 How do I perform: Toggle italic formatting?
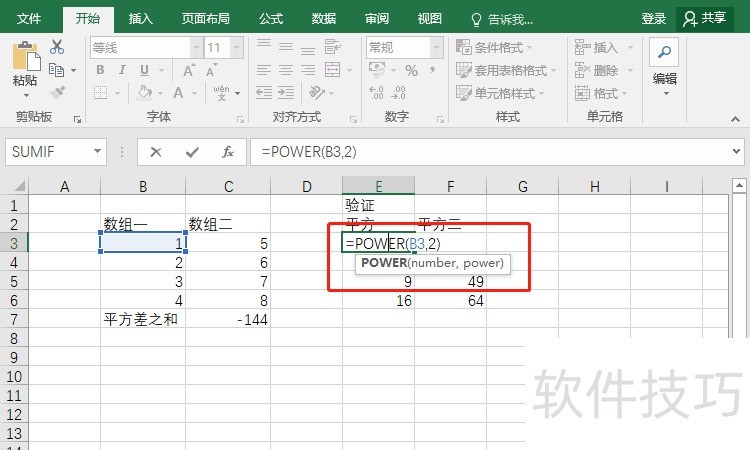[x=122, y=70]
